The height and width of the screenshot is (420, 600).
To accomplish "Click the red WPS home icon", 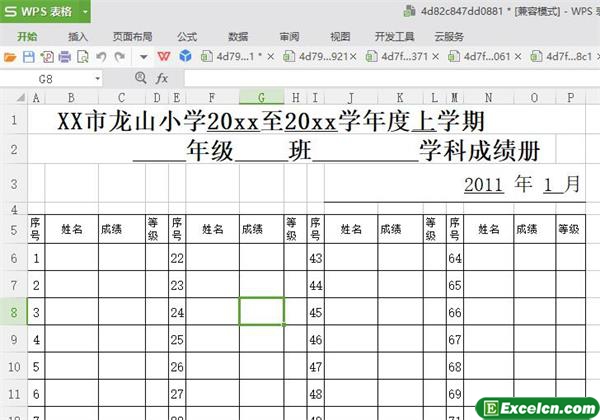I will 164,57.
